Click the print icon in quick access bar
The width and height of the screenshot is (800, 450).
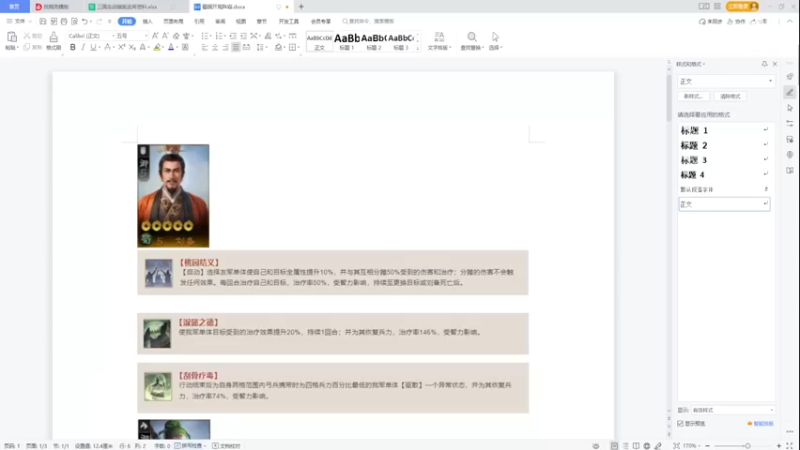[64, 21]
